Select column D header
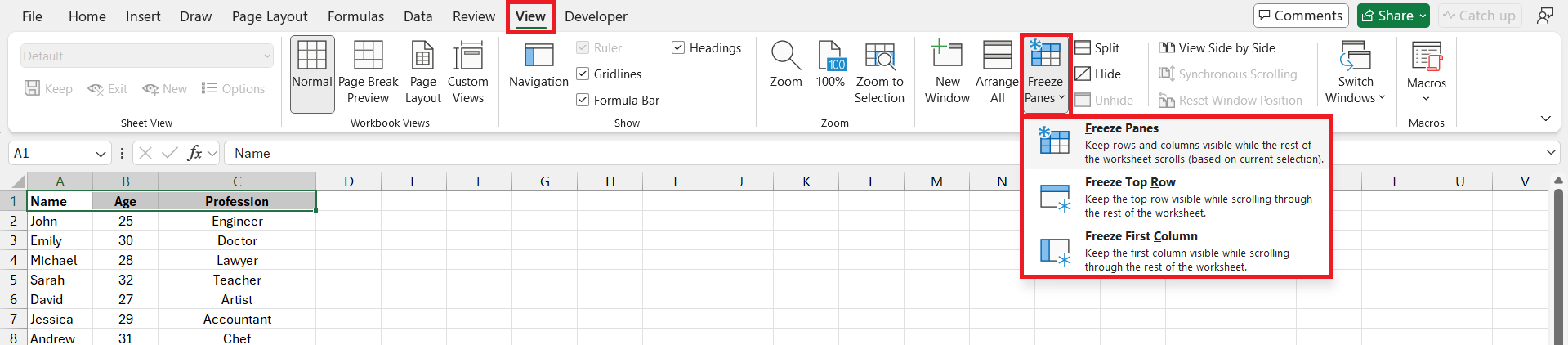Image resolution: width=1568 pixels, height=345 pixels. coord(349,181)
